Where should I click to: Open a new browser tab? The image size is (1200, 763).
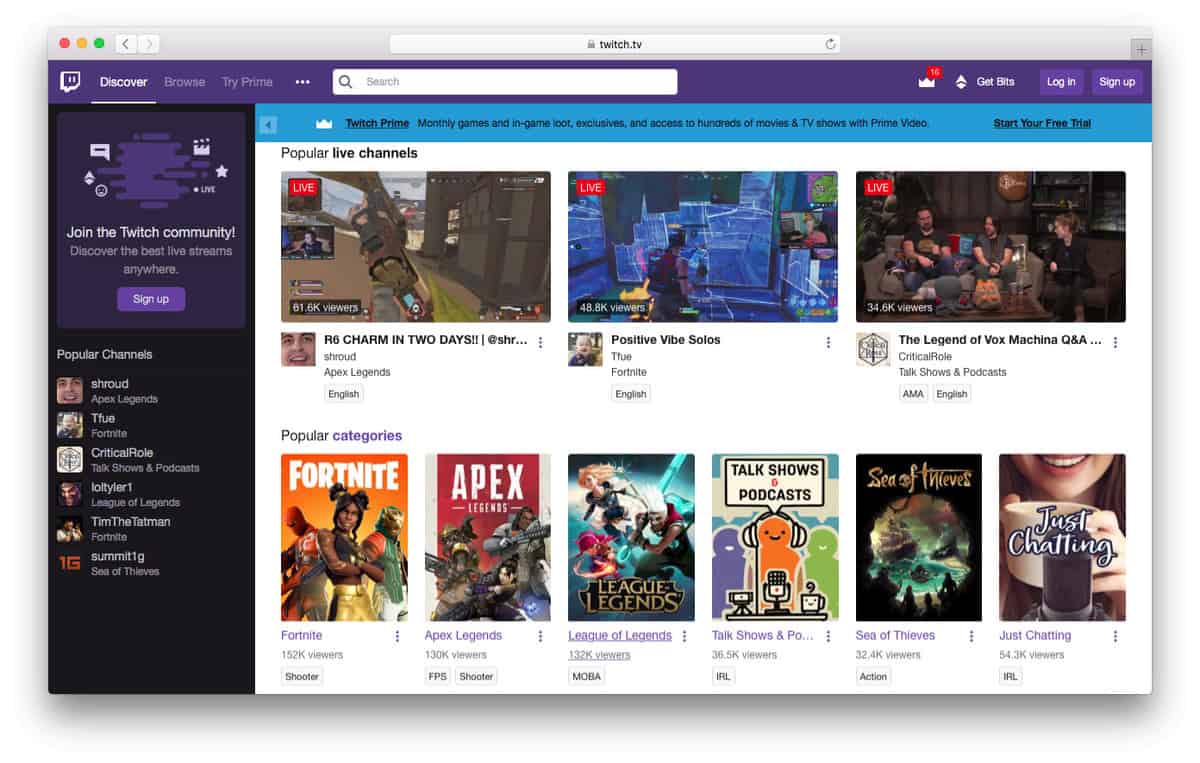coord(1141,49)
